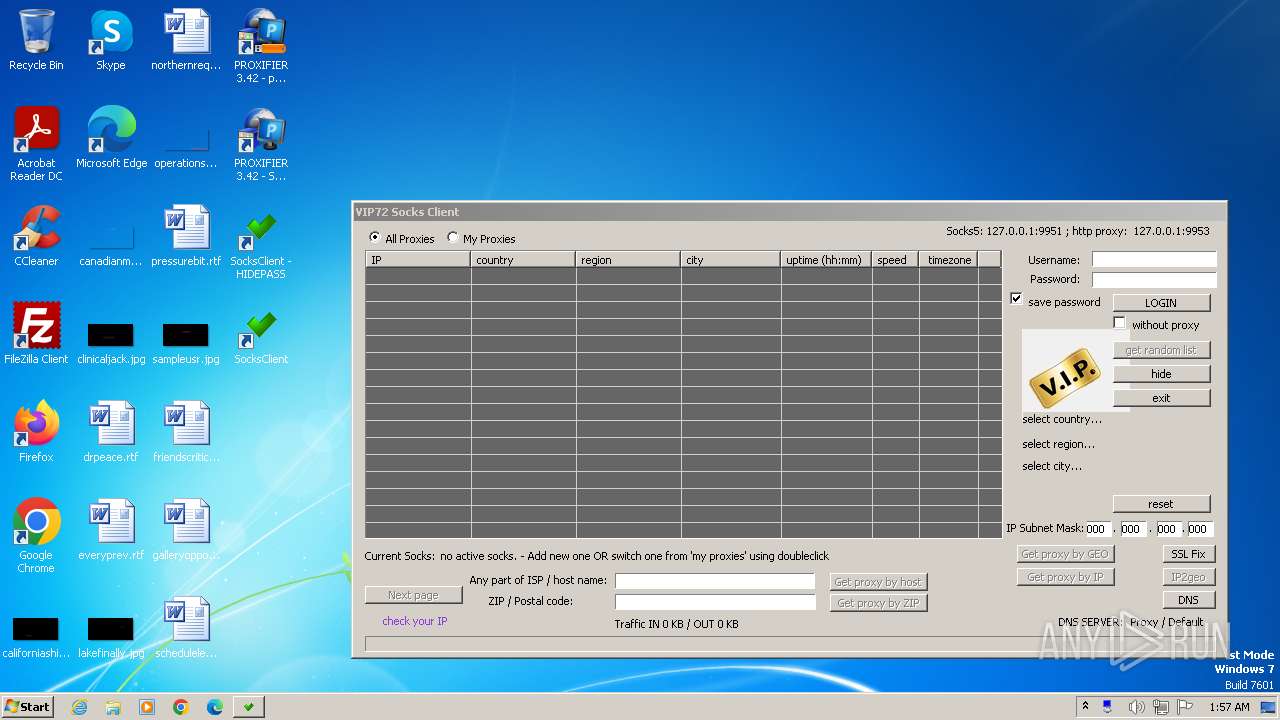Open File Explorer from the taskbar
This screenshot has width=1280, height=720.
113,707
